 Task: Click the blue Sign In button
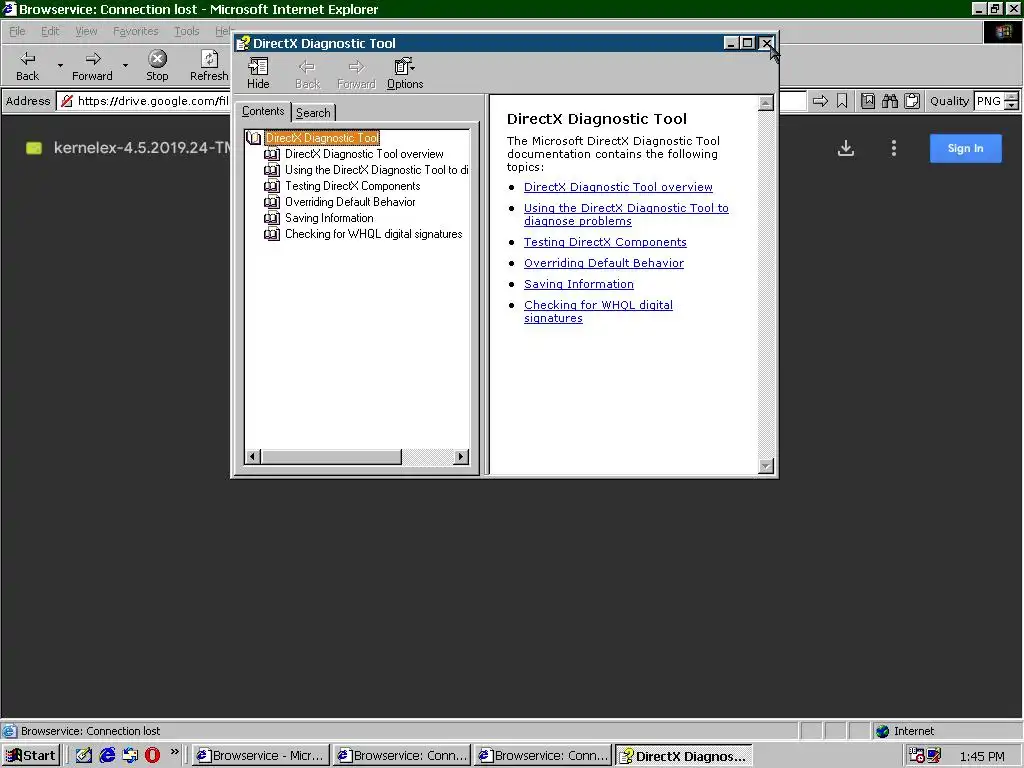(x=965, y=148)
